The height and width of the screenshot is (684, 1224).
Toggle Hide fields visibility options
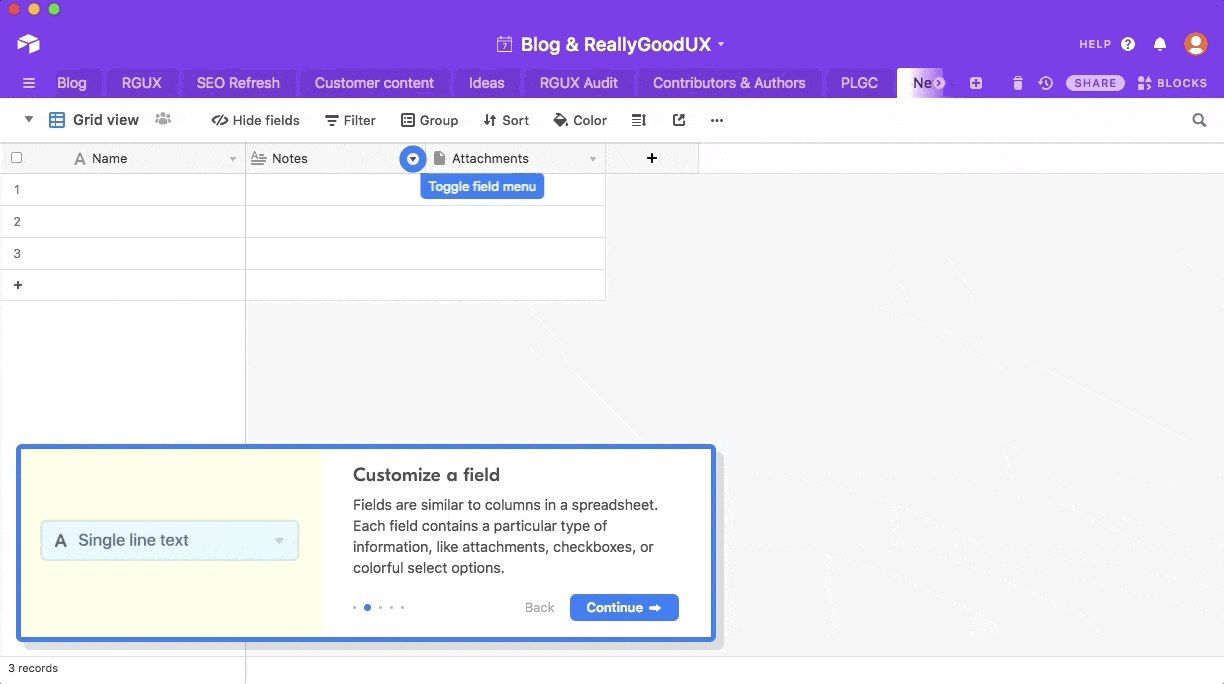(x=255, y=120)
